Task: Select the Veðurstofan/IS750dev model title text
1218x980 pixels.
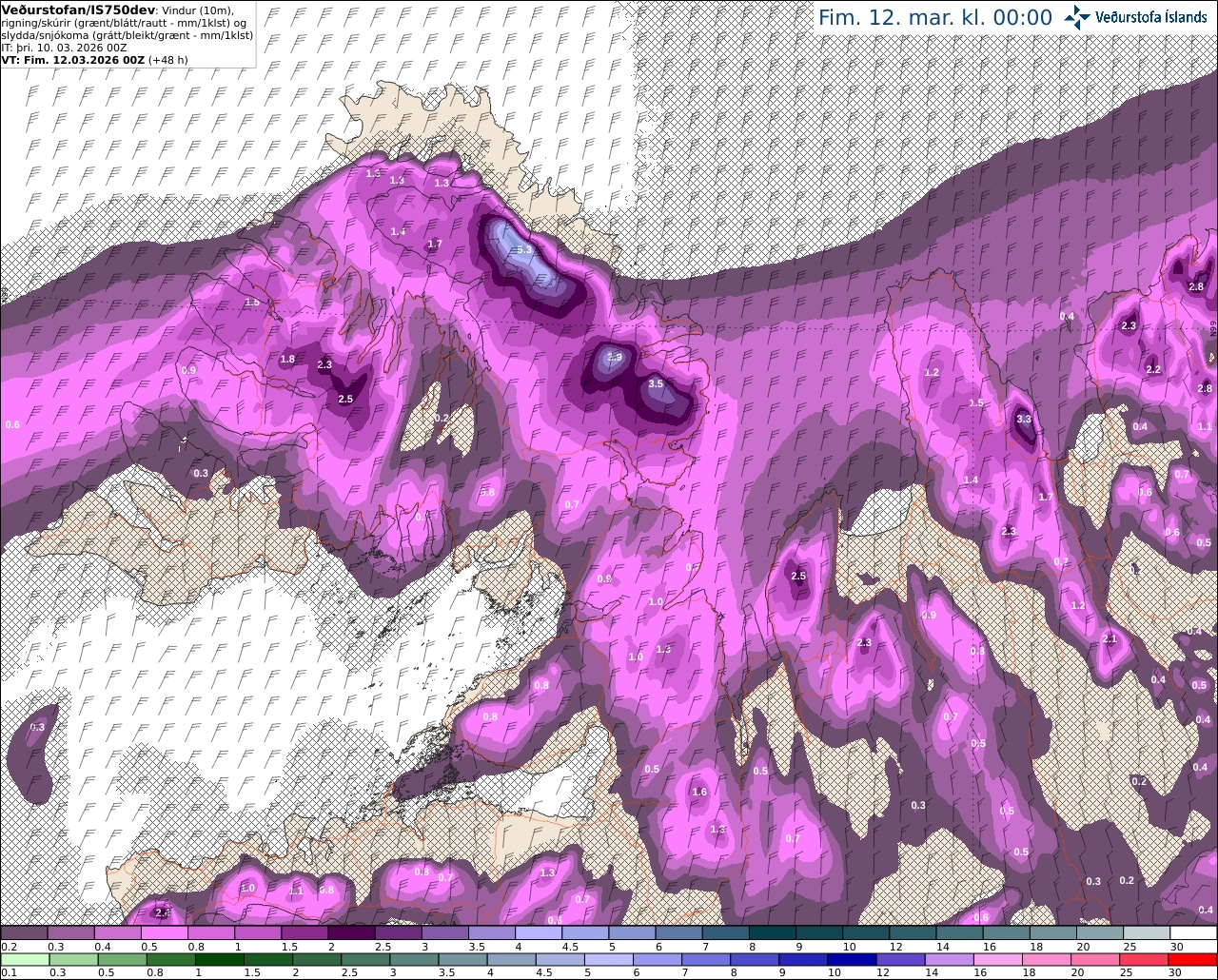Action: [x=78, y=10]
